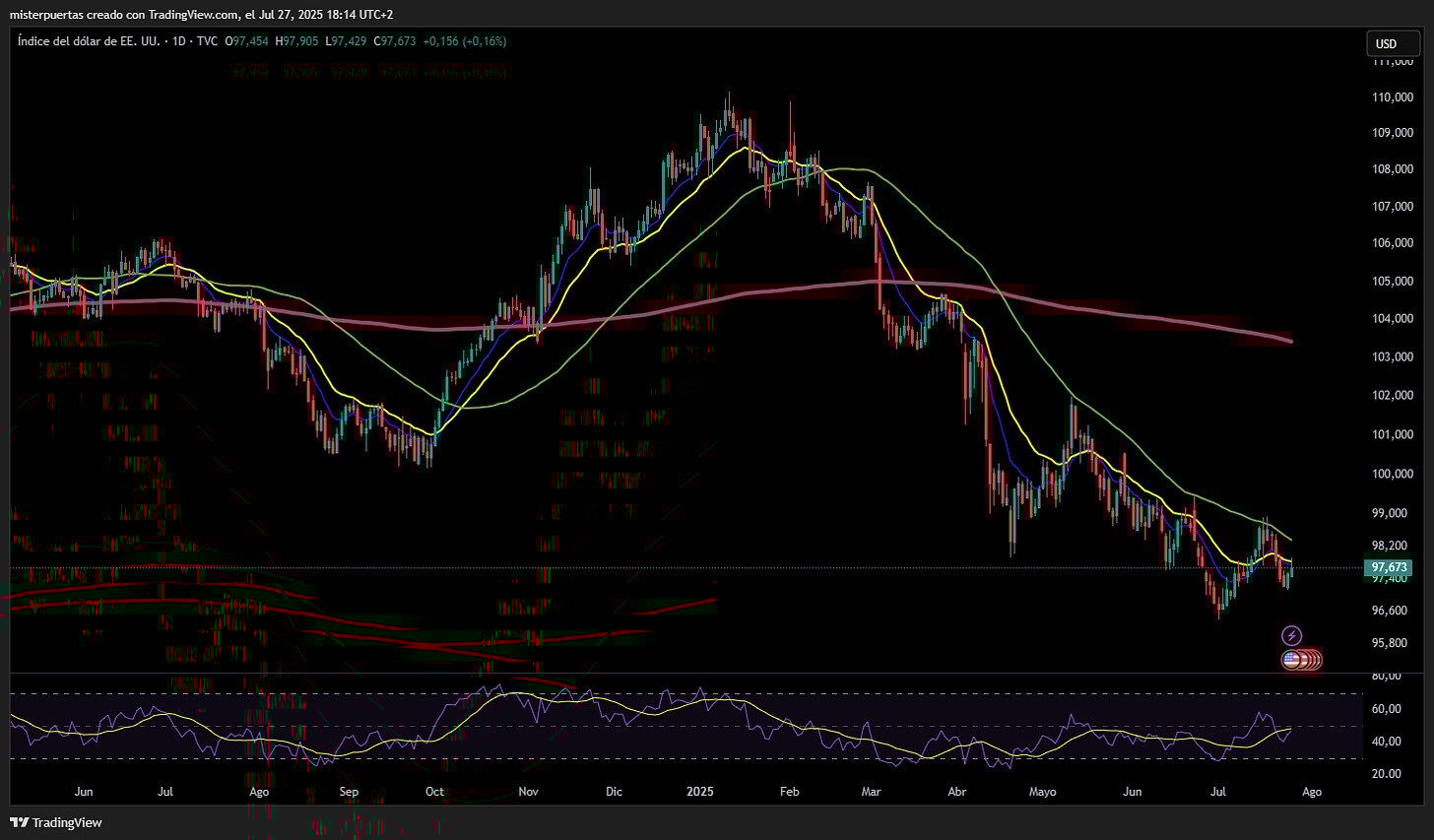Click the 60,00 RSI axis label
The image size is (1434, 840).
pos(1386,709)
